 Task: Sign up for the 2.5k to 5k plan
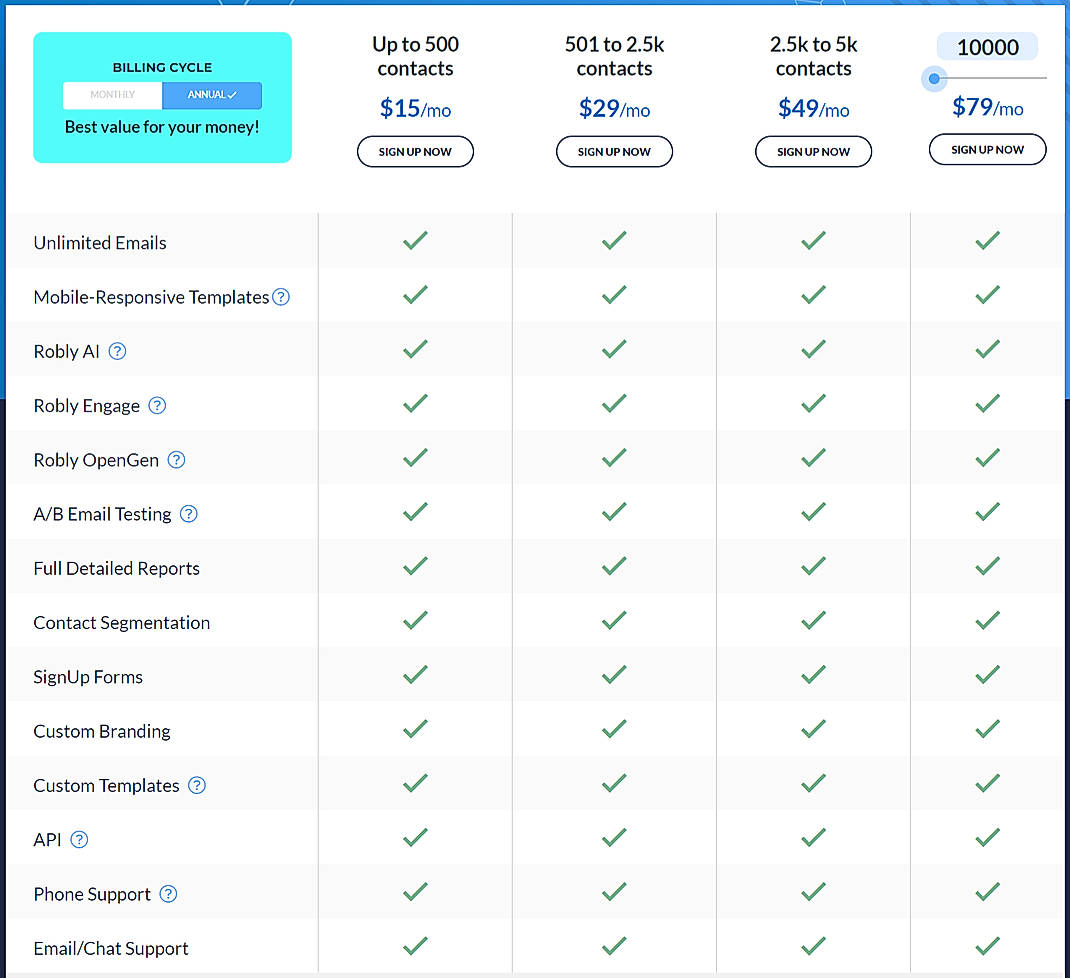(x=813, y=151)
